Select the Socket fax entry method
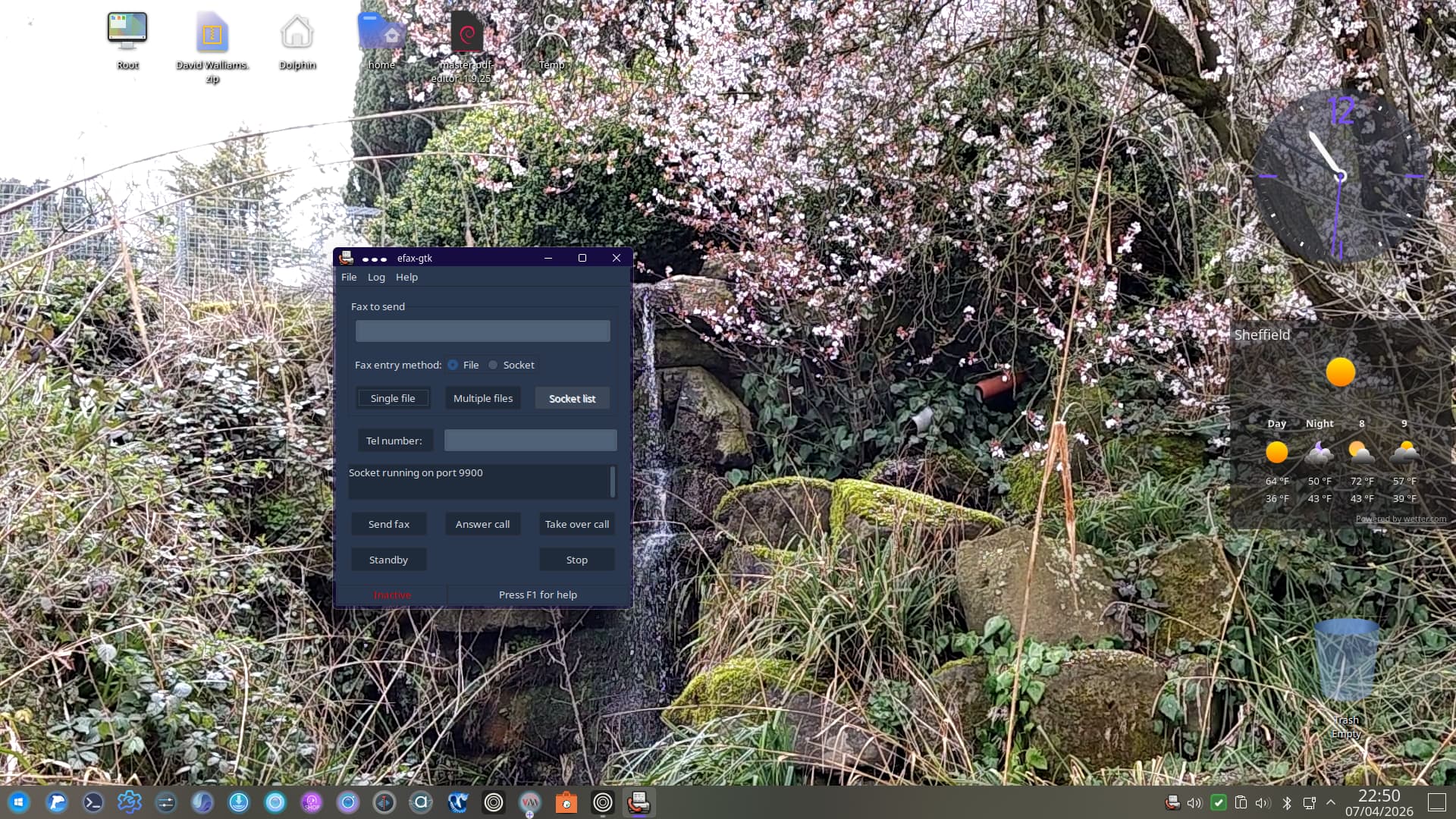 493,365
